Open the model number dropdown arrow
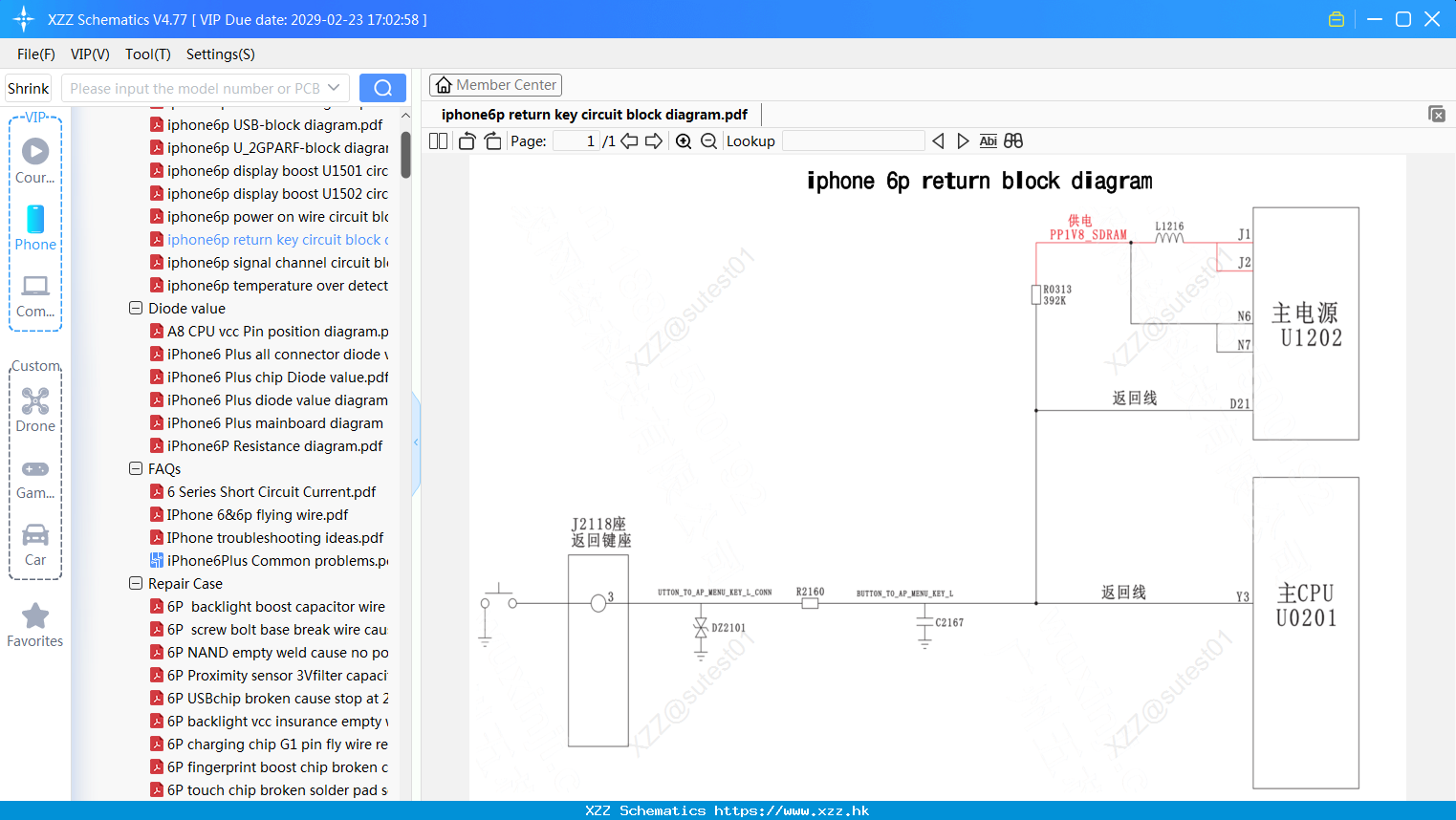1456x820 pixels. pos(334,88)
